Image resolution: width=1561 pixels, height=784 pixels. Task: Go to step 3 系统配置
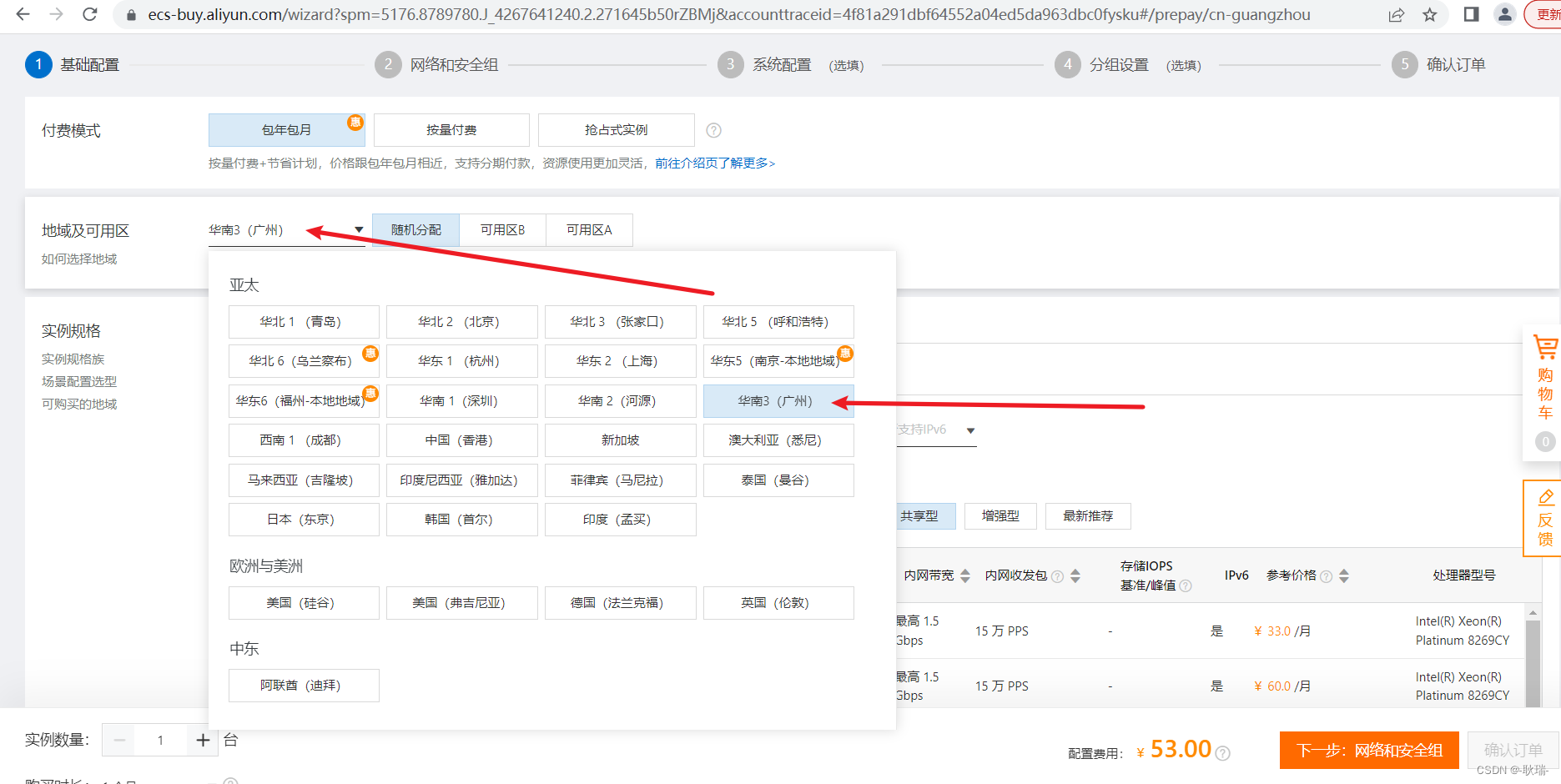pos(790,64)
